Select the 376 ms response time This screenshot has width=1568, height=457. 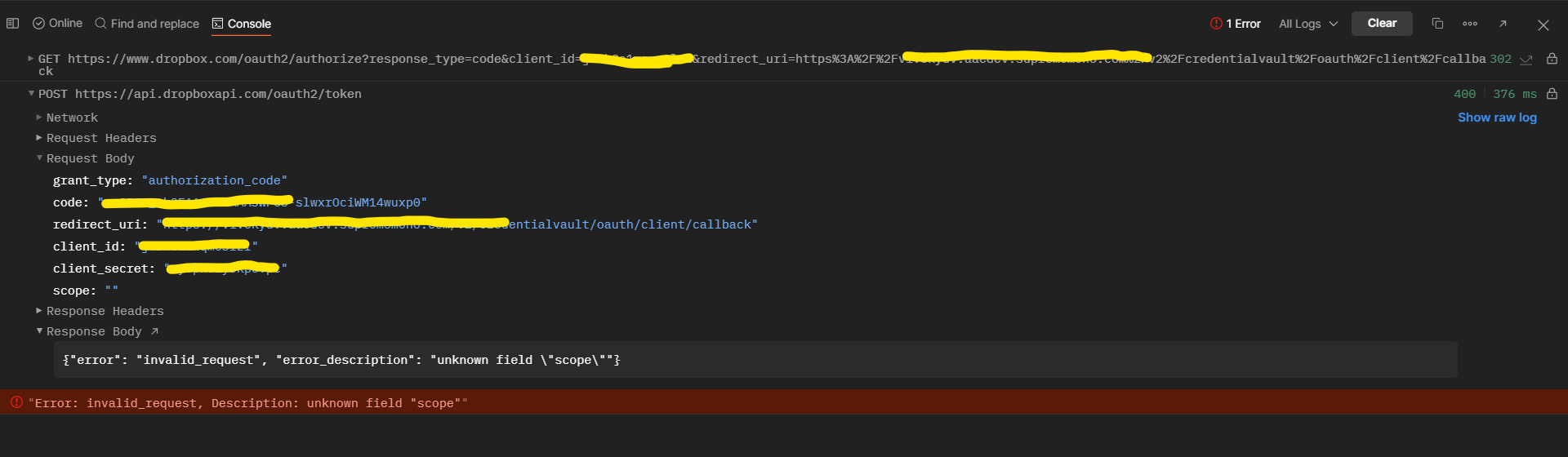coord(1515,94)
